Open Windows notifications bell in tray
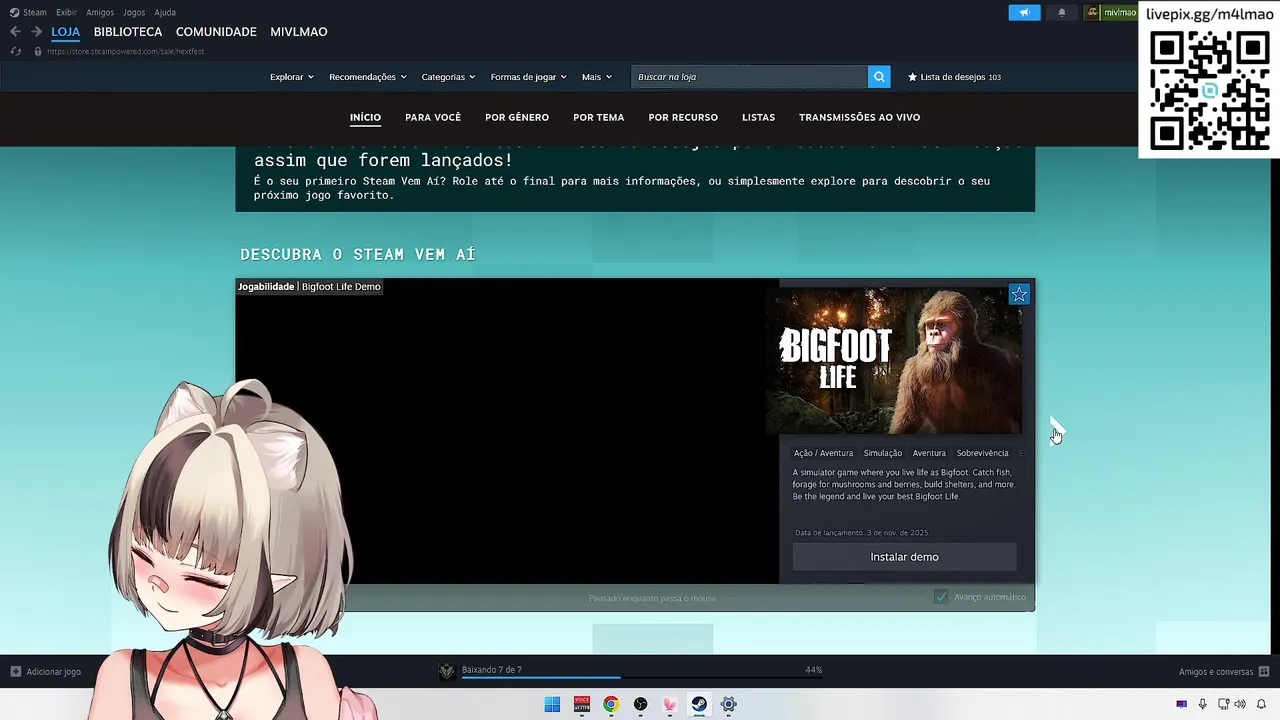Image resolution: width=1280 pixels, height=720 pixels. pos(1262,704)
